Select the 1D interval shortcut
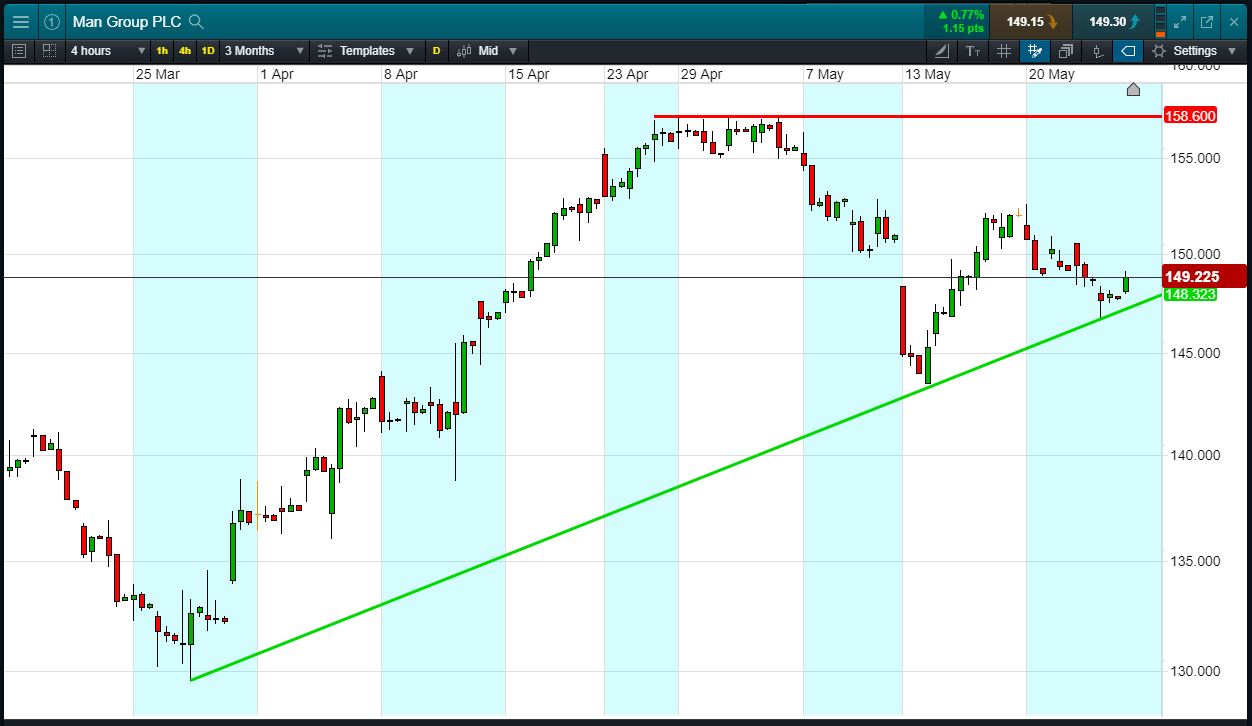This screenshot has width=1252, height=726. (x=208, y=51)
